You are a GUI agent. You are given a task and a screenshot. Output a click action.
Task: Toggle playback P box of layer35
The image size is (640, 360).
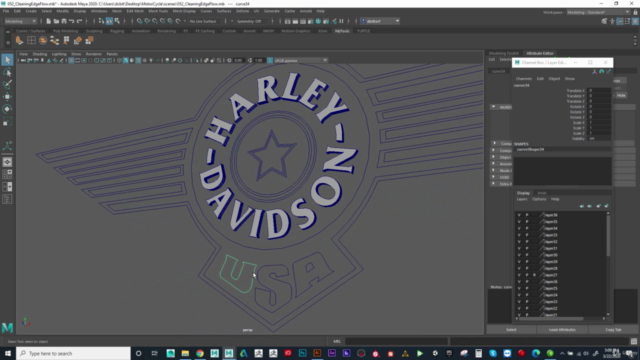pyautogui.click(x=527, y=222)
